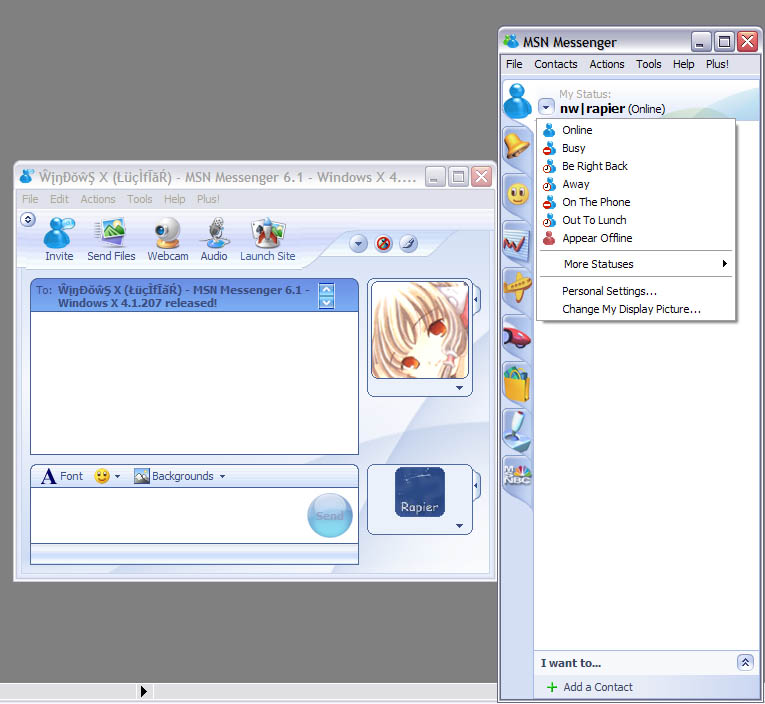Set status to On The Phone
Image resolution: width=765 pixels, height=704 pixels.
(636, 202)
